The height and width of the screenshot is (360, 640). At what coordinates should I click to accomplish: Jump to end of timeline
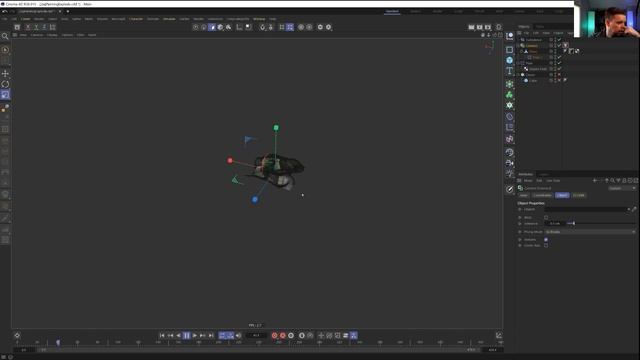pyautogui.click(x=211, y=336)
